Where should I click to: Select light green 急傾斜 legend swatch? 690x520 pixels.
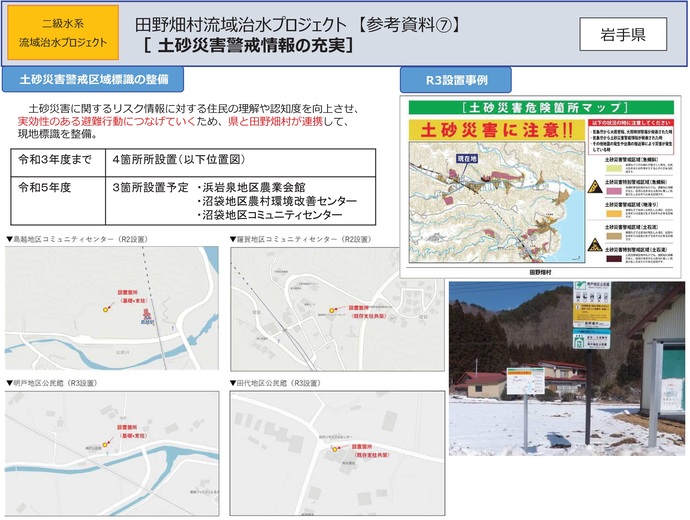coord(614,168)
